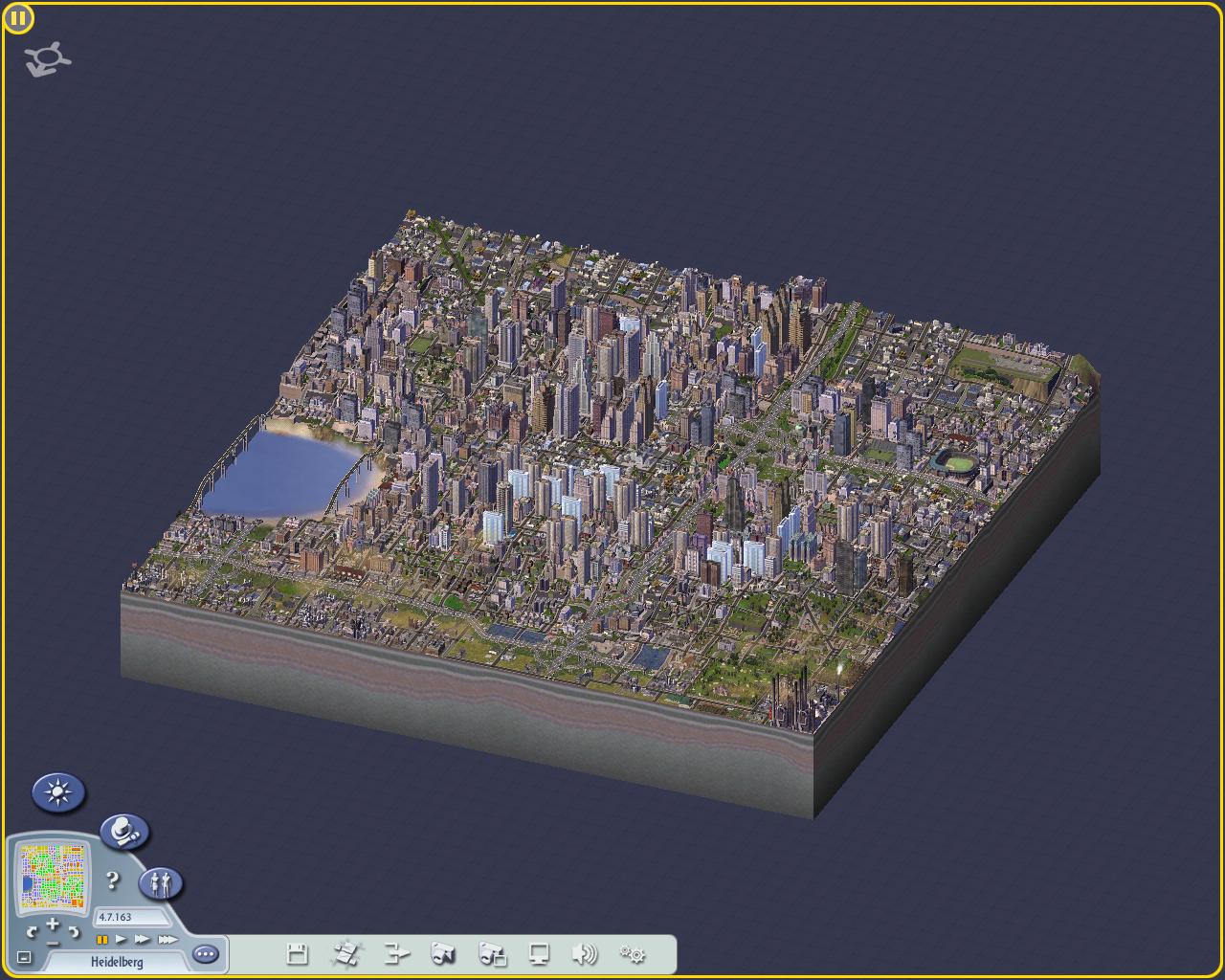
Task: Collapse the control panel with the minimize box
Action: coord(25,957)
